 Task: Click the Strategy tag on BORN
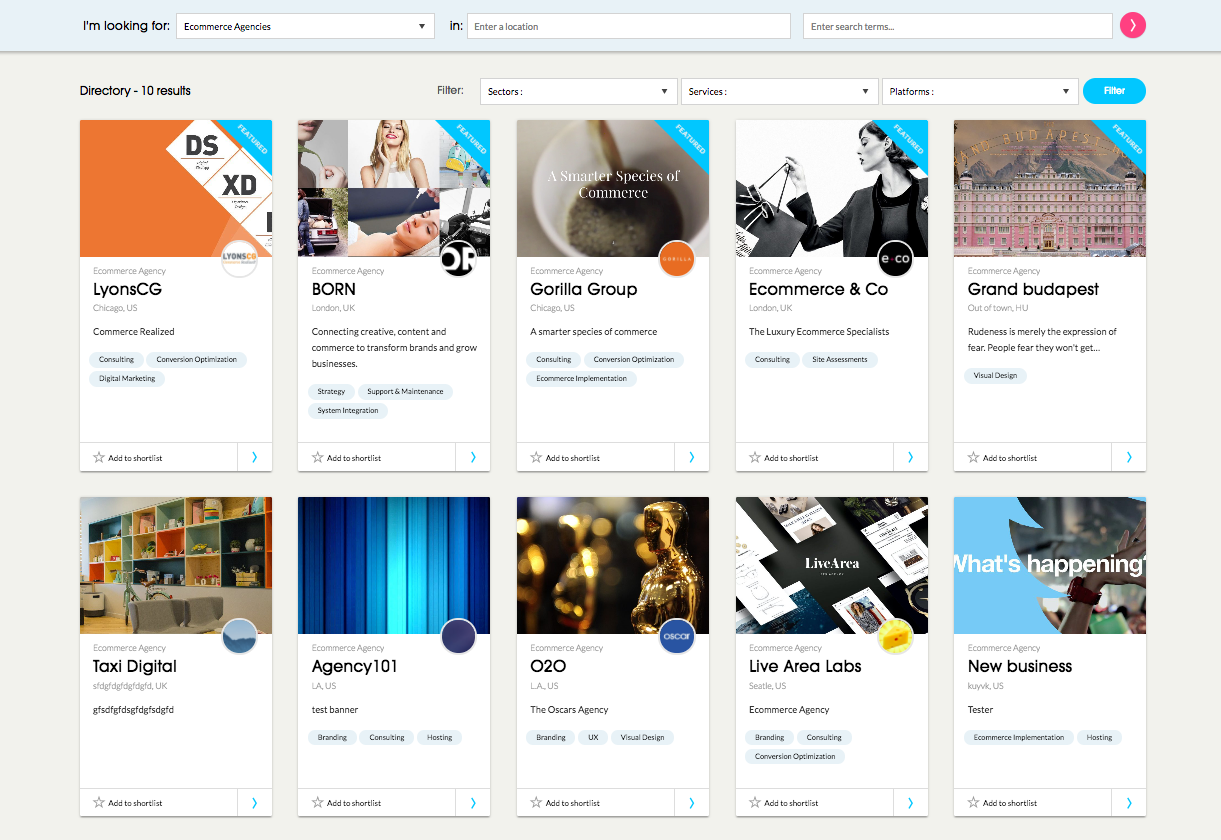(331, 391)
